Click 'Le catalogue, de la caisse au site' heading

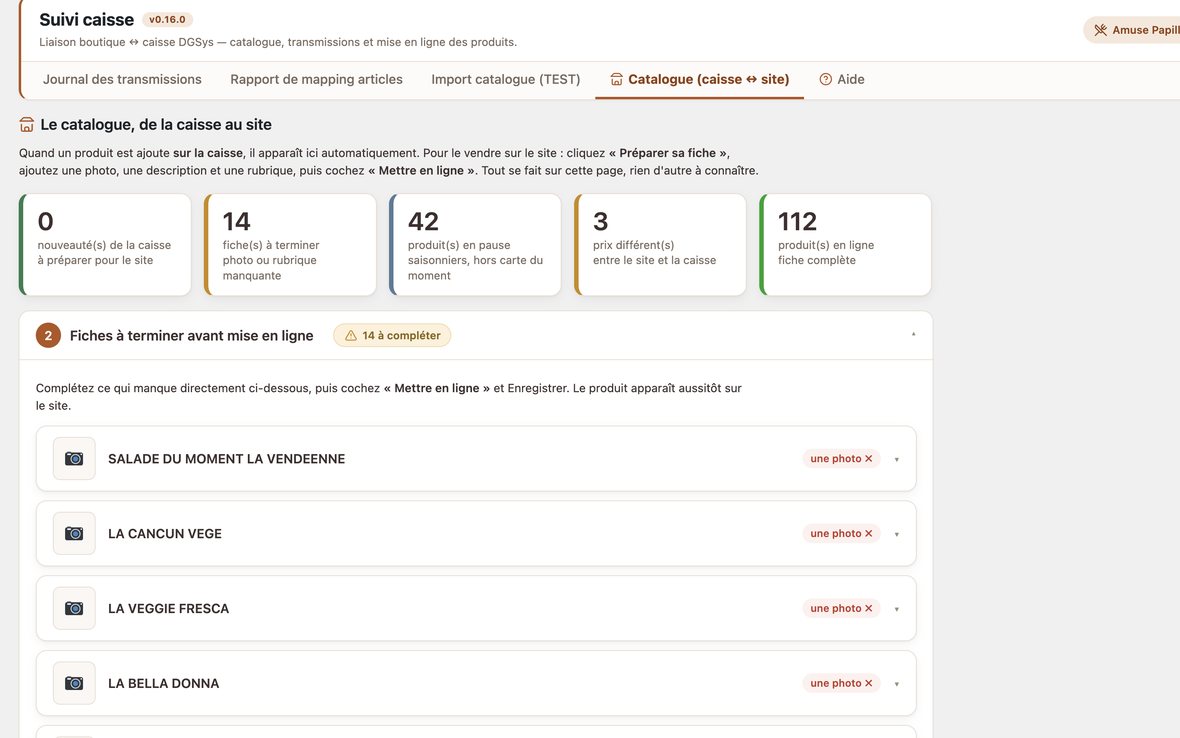[156, 124]
